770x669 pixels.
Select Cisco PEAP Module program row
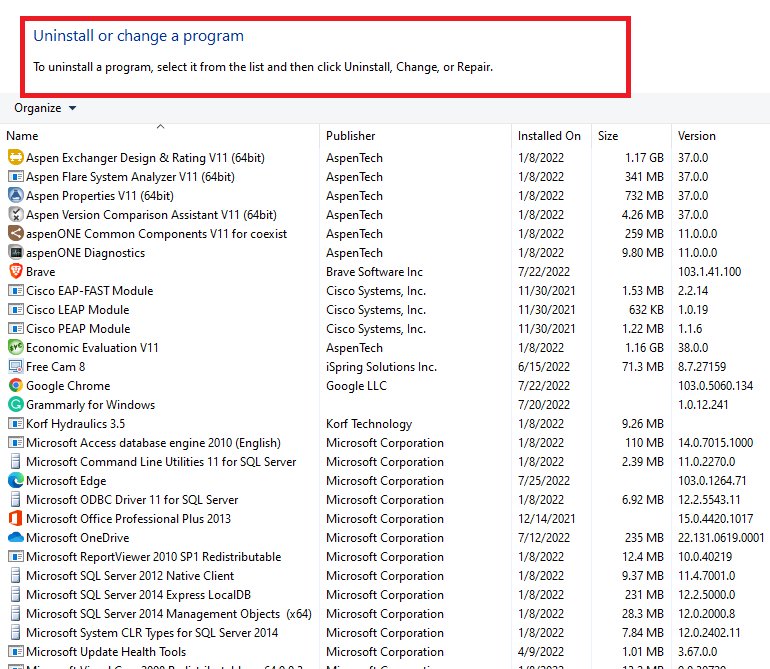78,329
